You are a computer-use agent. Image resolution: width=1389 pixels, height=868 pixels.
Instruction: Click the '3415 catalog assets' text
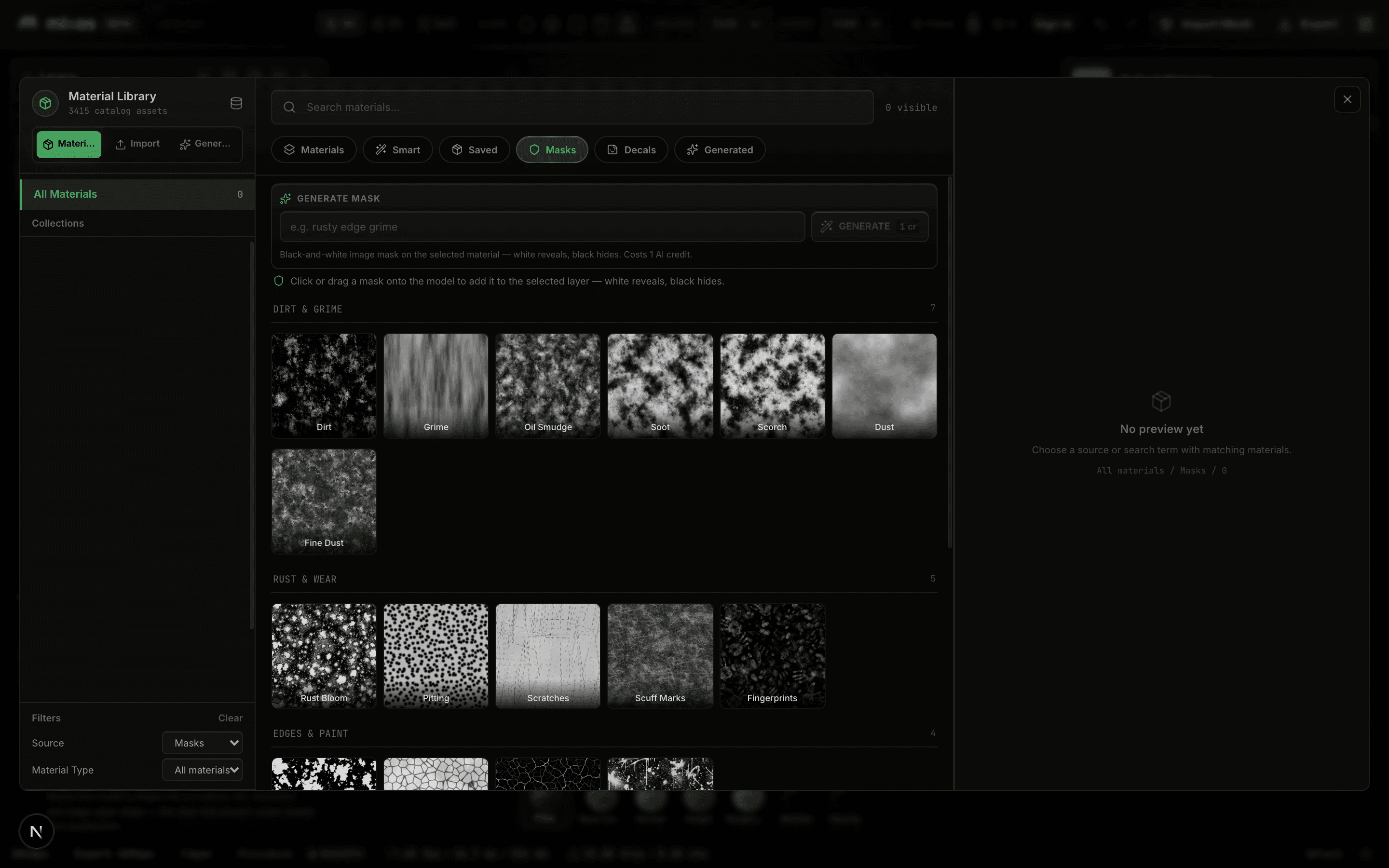118,111
